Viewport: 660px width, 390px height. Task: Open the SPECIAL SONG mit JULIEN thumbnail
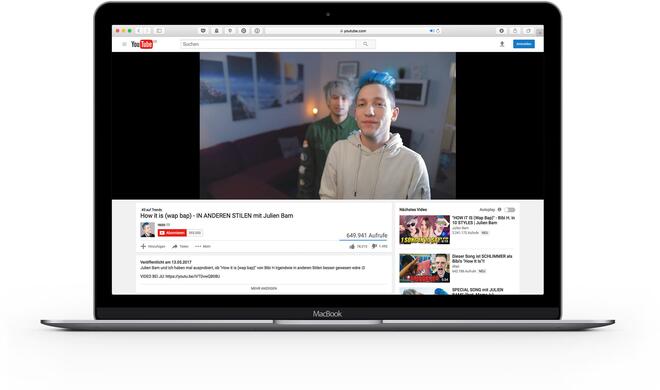pyautogui.click(x=424, y=291)
